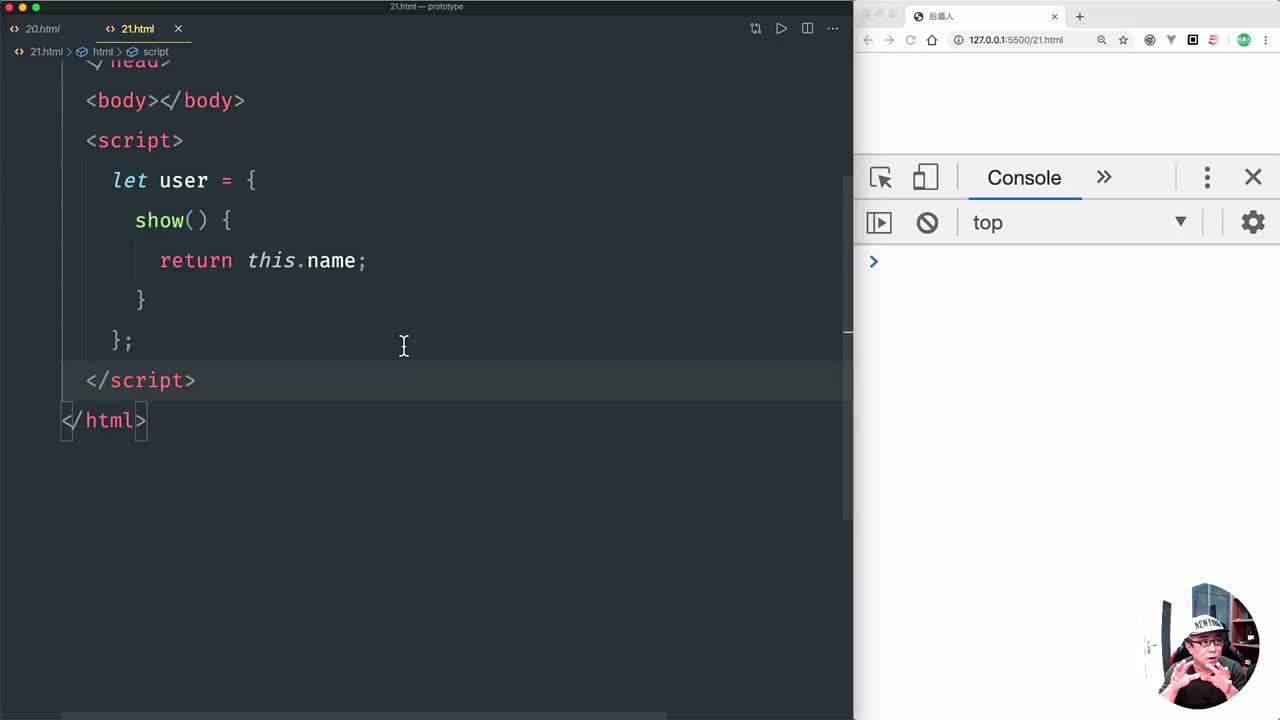
Task: Click the word "user" in the code
Action: click(184, 181)
